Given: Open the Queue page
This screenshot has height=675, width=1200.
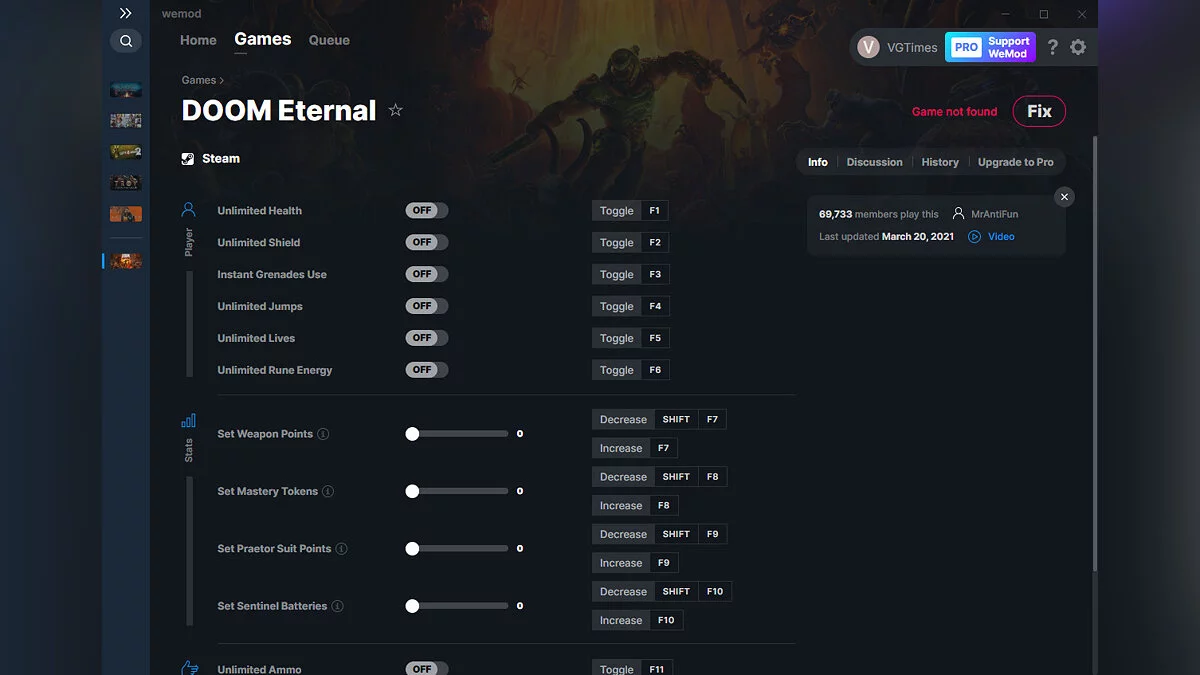Looking at the screenshot, I should pyautogui.click(x=329, y=40).
